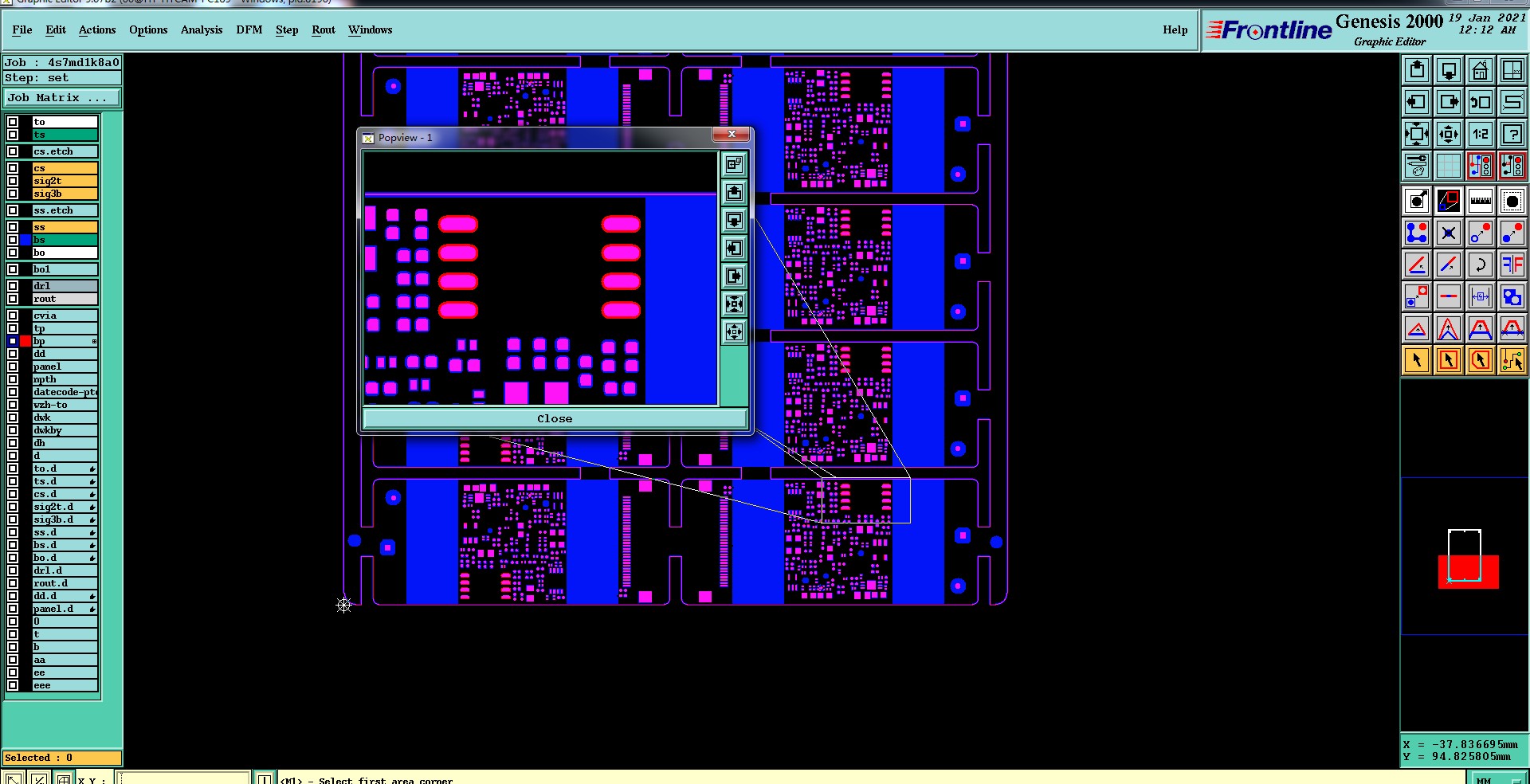
Task: Toggle the grid display icon
Action: [x=1449, y=166]
